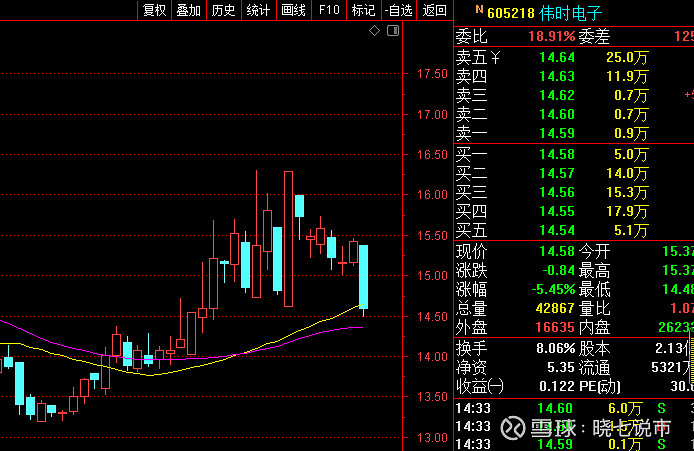Viewport: 694px width, 451px height.
Task: Select the 买四 price 14.55
Action: pyautogui.click(x=557, y=211)
